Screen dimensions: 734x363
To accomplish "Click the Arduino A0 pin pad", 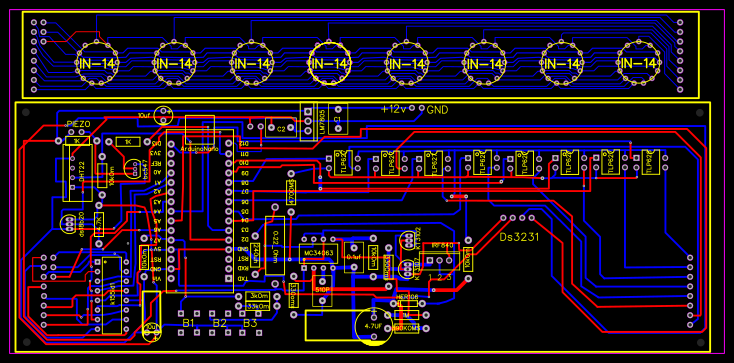I will (x=171, y=173).
